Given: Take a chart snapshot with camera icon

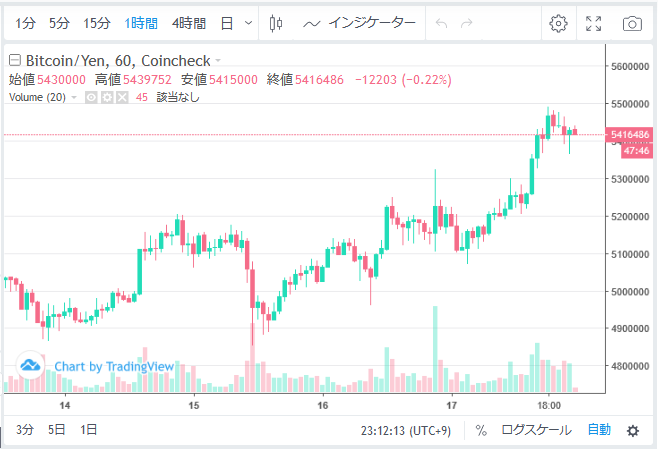Looking at the screenshot, I should click(631, 23).
